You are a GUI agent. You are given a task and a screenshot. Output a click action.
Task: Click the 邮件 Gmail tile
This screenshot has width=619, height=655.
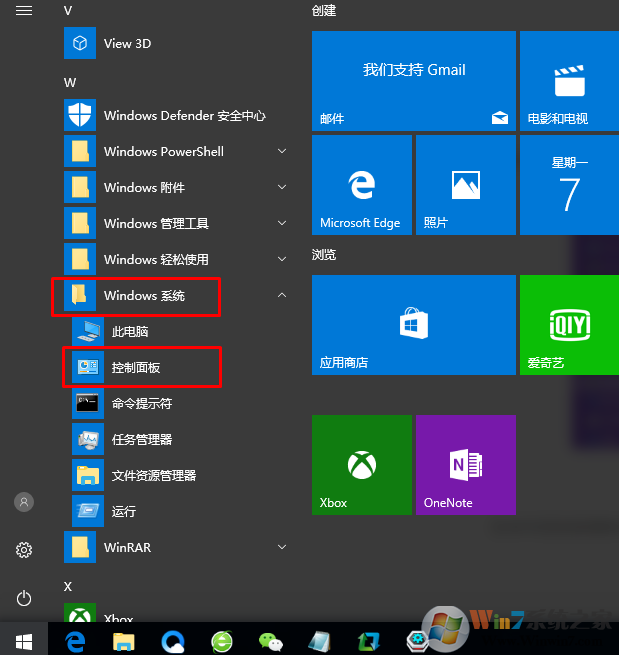[413, 80]
